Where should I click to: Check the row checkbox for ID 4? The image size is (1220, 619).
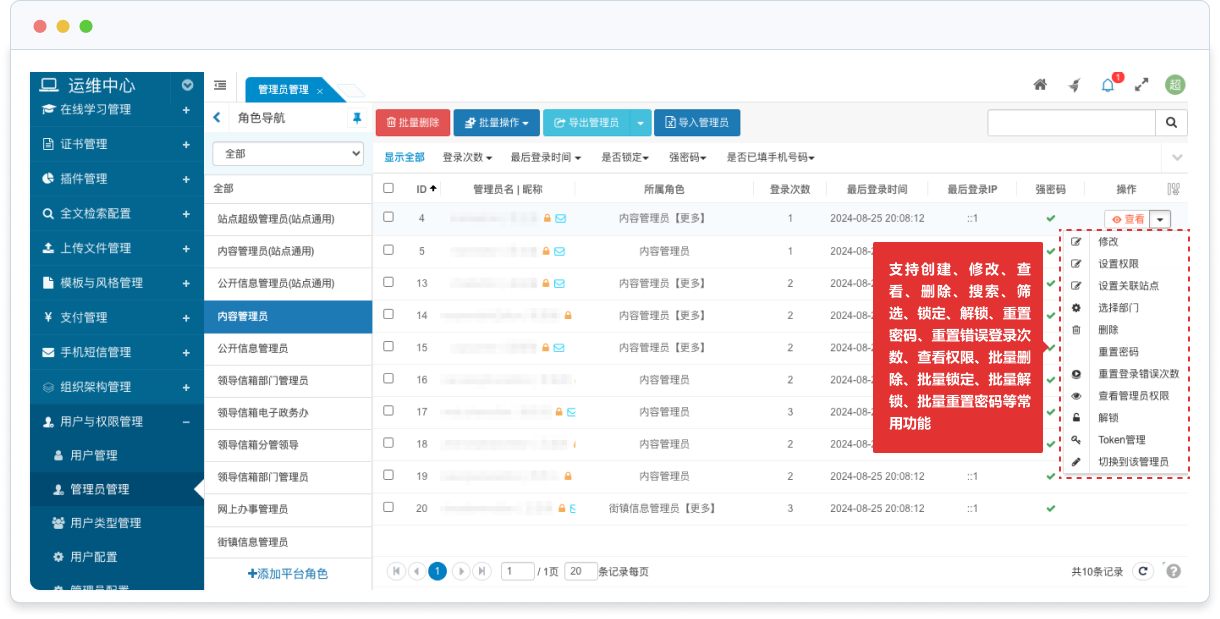coord(389,217)
